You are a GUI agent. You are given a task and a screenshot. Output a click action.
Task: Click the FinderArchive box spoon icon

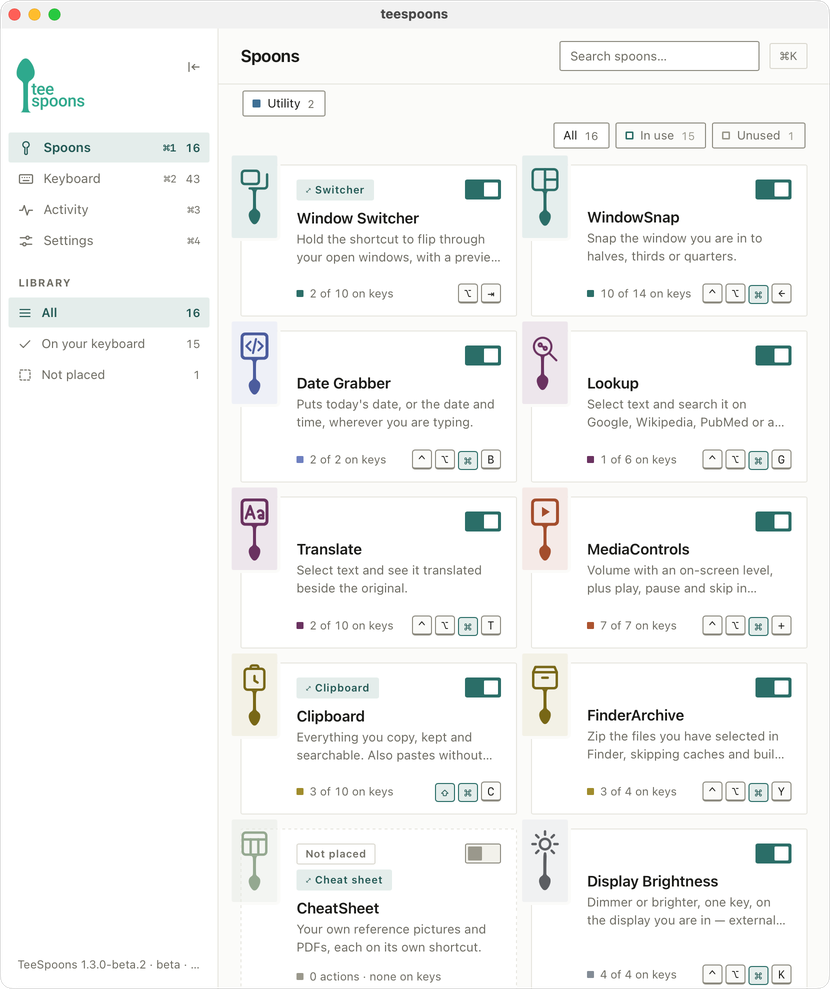tap(545, 694)
